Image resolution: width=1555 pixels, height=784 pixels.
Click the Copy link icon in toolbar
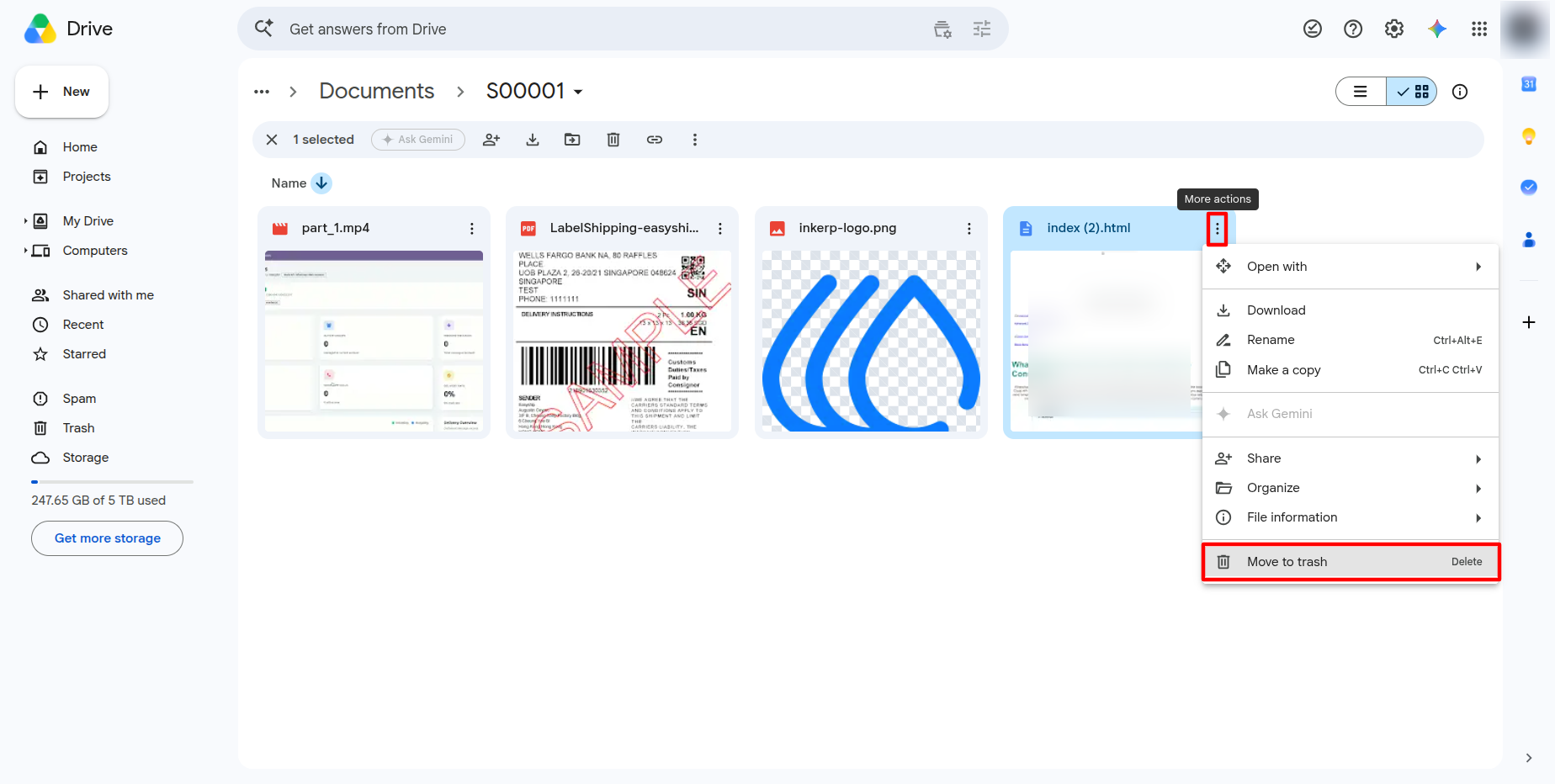click(x=655, y=140)
